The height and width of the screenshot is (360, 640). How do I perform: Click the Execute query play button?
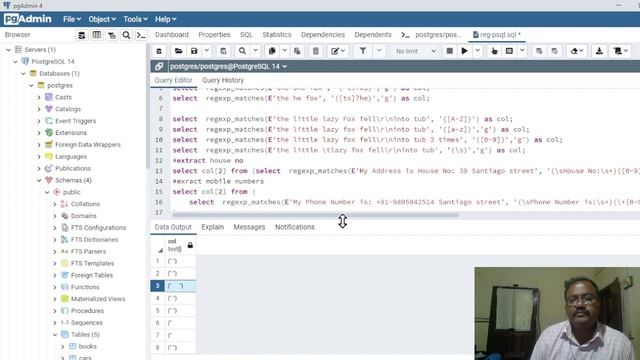(x=464, y=51)
